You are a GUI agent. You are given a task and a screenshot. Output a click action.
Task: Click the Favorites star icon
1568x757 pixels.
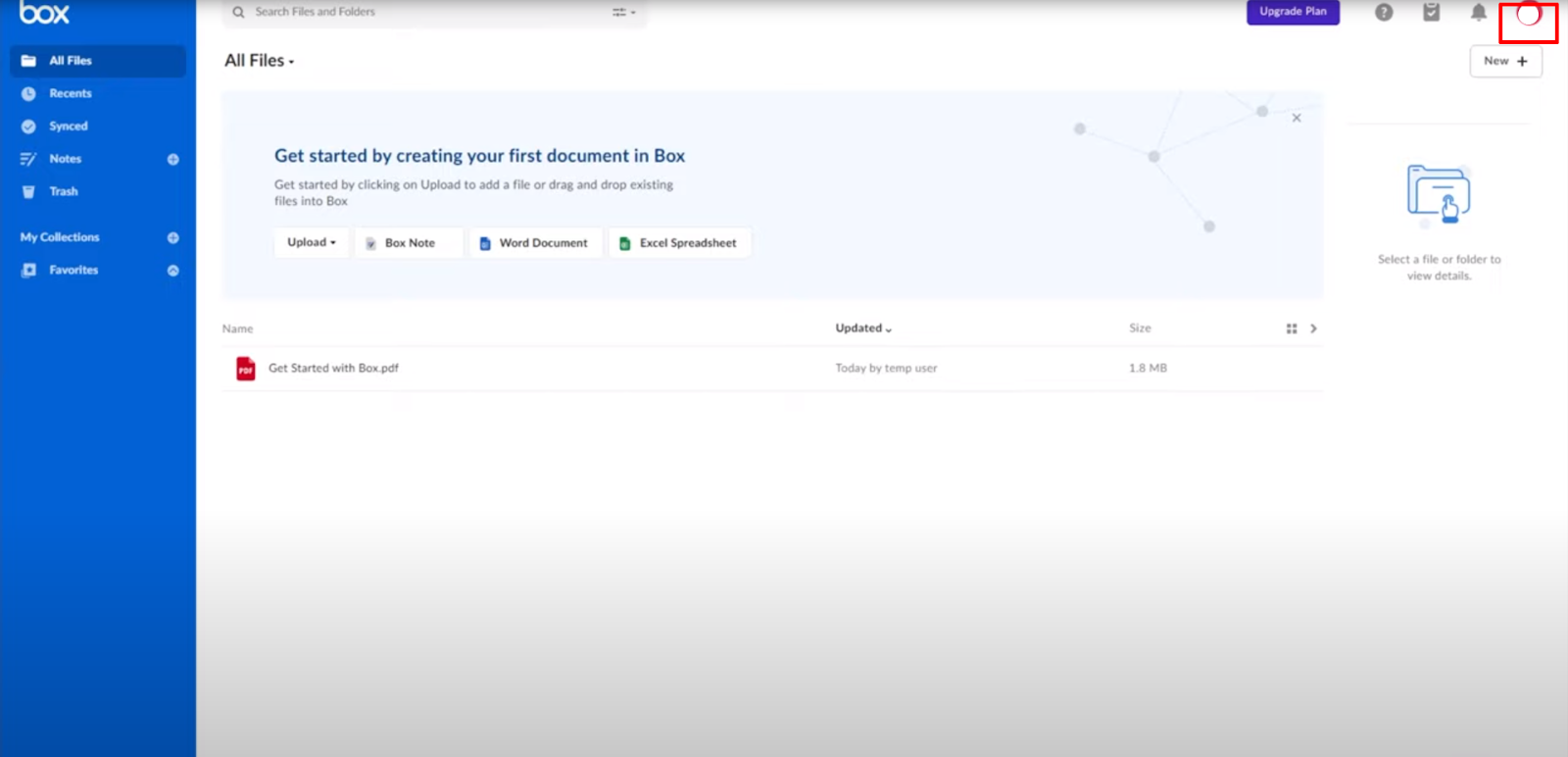tap(28, 270)
